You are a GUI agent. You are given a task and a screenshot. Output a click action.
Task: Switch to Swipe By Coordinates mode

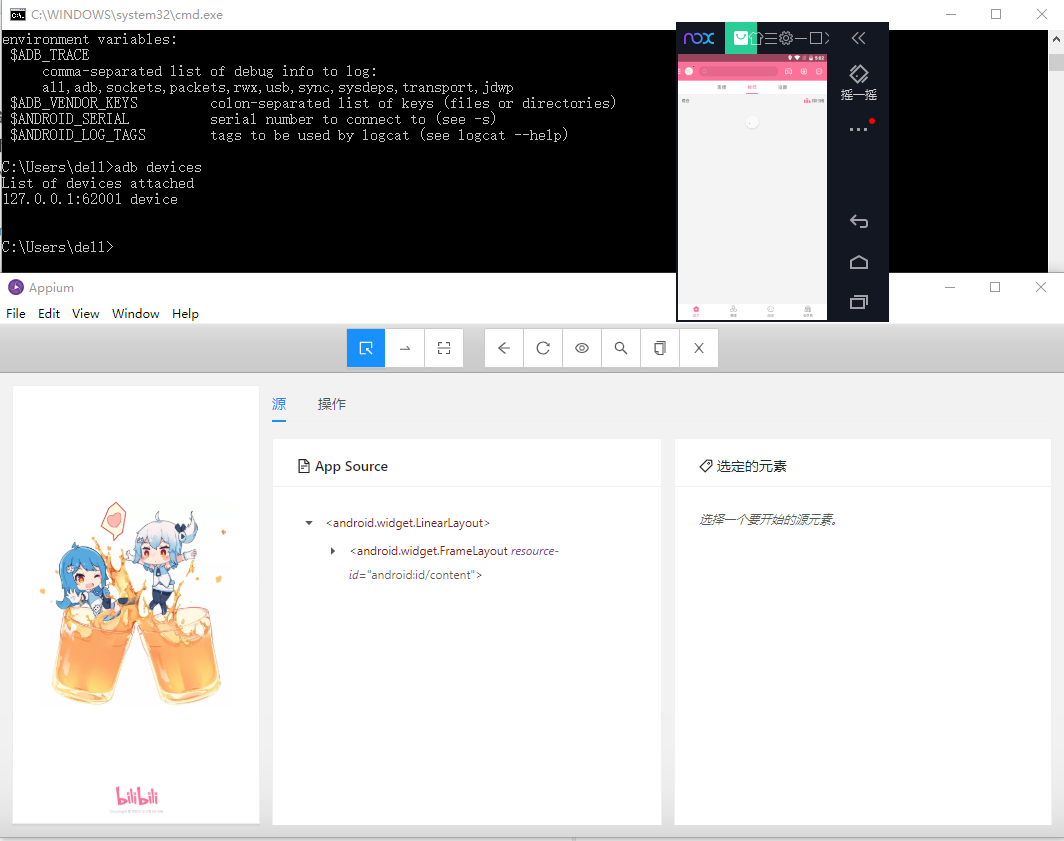(x=405, y=348)
